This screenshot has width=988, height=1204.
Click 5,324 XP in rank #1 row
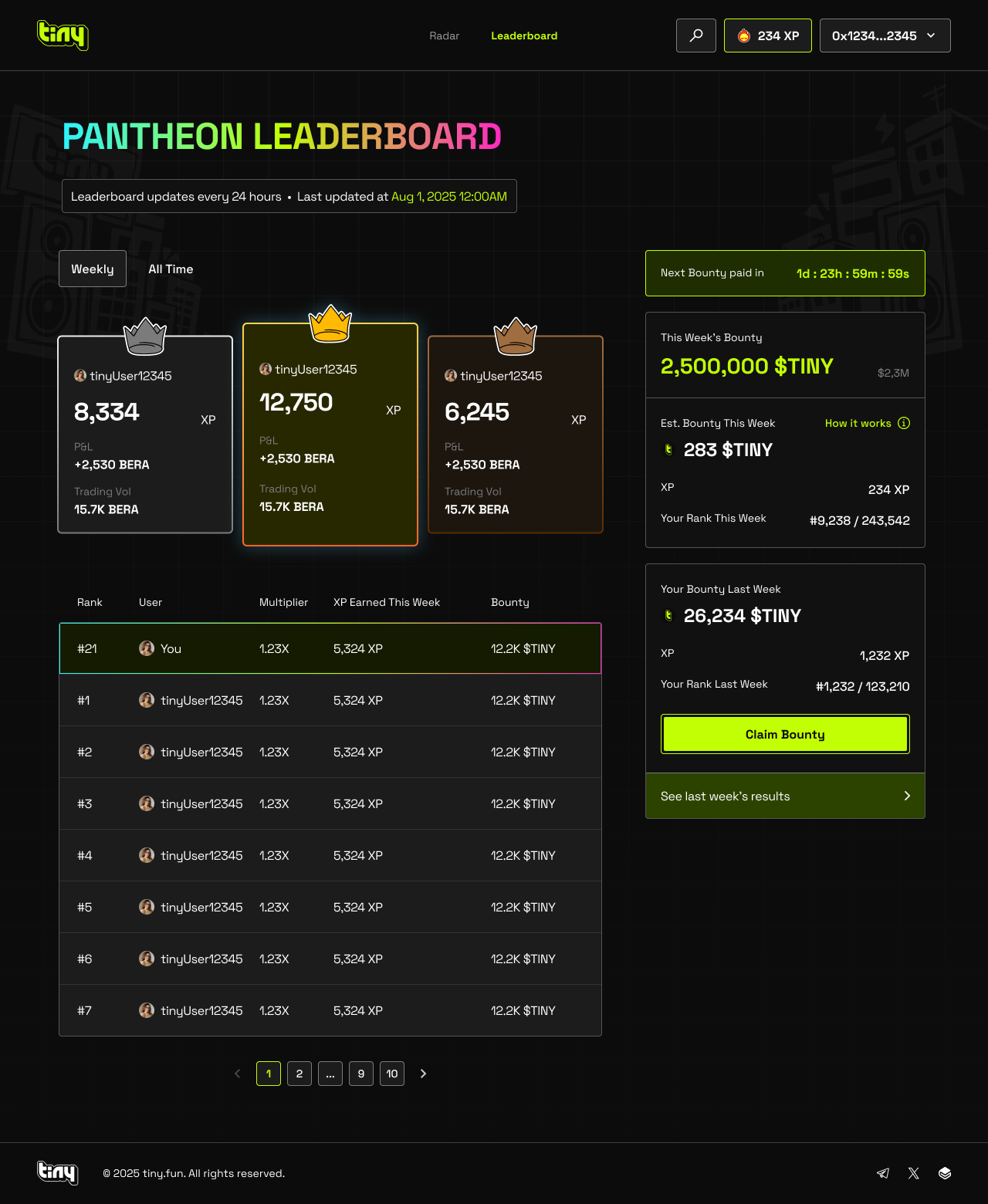click(358, 700)
